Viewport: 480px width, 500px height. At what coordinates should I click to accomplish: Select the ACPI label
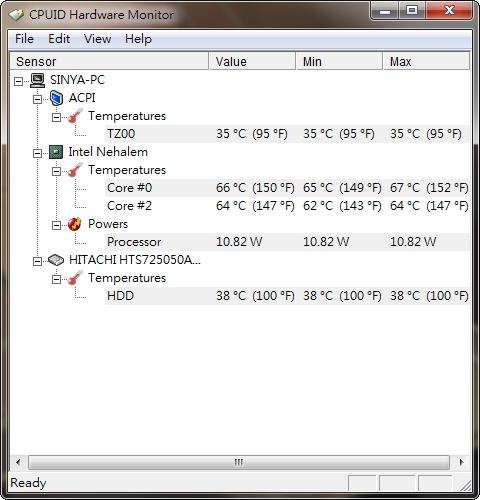click(x=82, y=98)
